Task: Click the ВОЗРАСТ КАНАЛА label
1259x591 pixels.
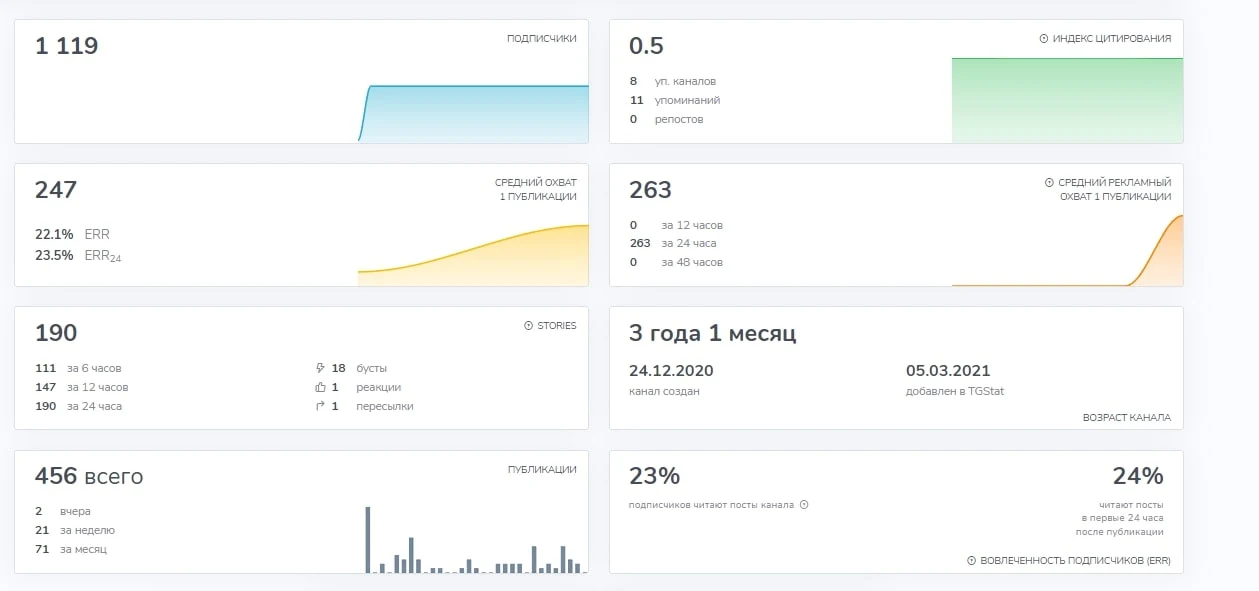Action: (1127, 418)
